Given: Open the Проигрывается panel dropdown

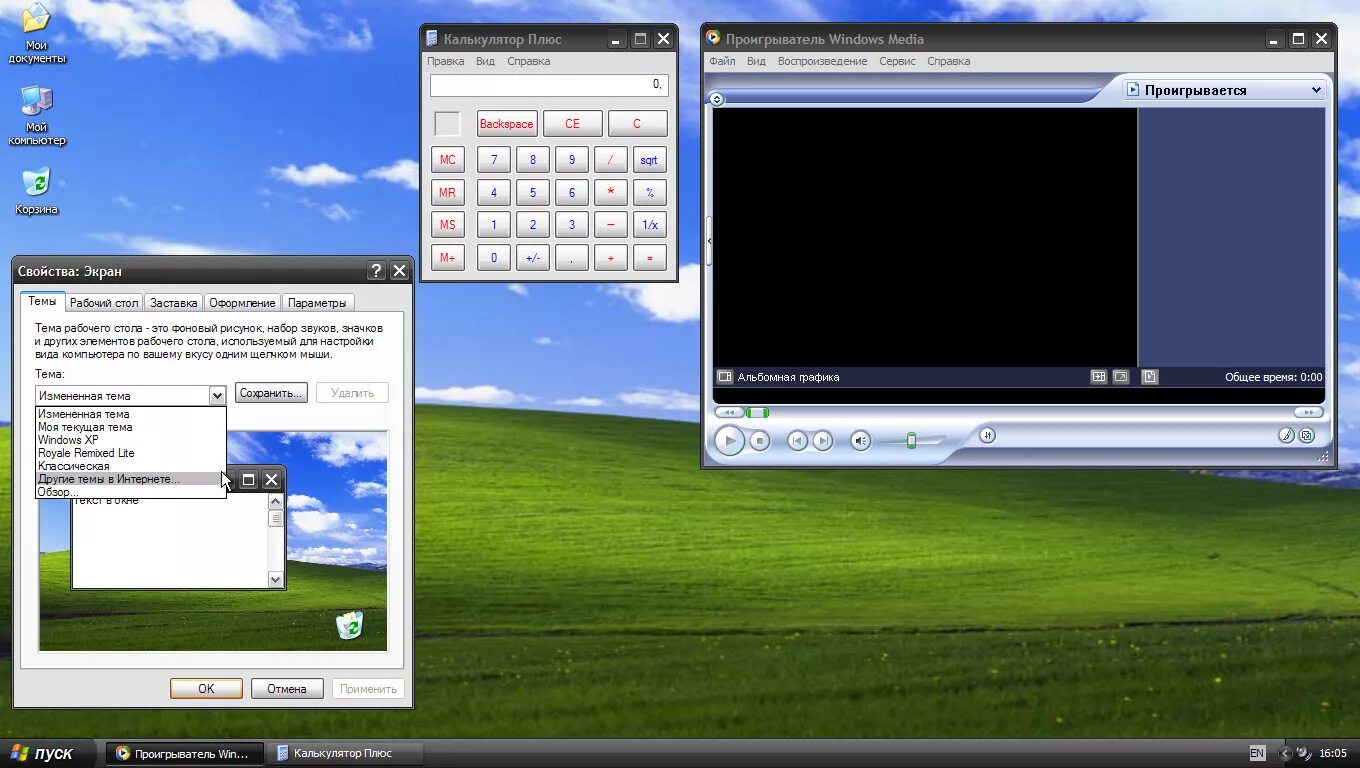Looking at the screenshot, I should [x=1317, y=90].
